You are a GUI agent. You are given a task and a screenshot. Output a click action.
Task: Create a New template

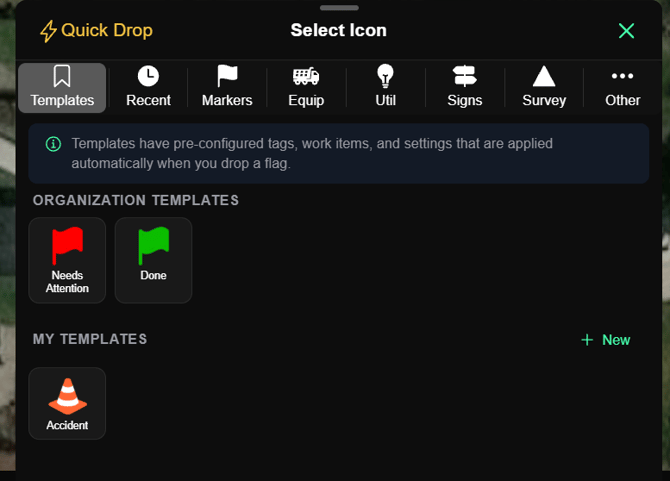pyautogui.click(x=605, y=340)
